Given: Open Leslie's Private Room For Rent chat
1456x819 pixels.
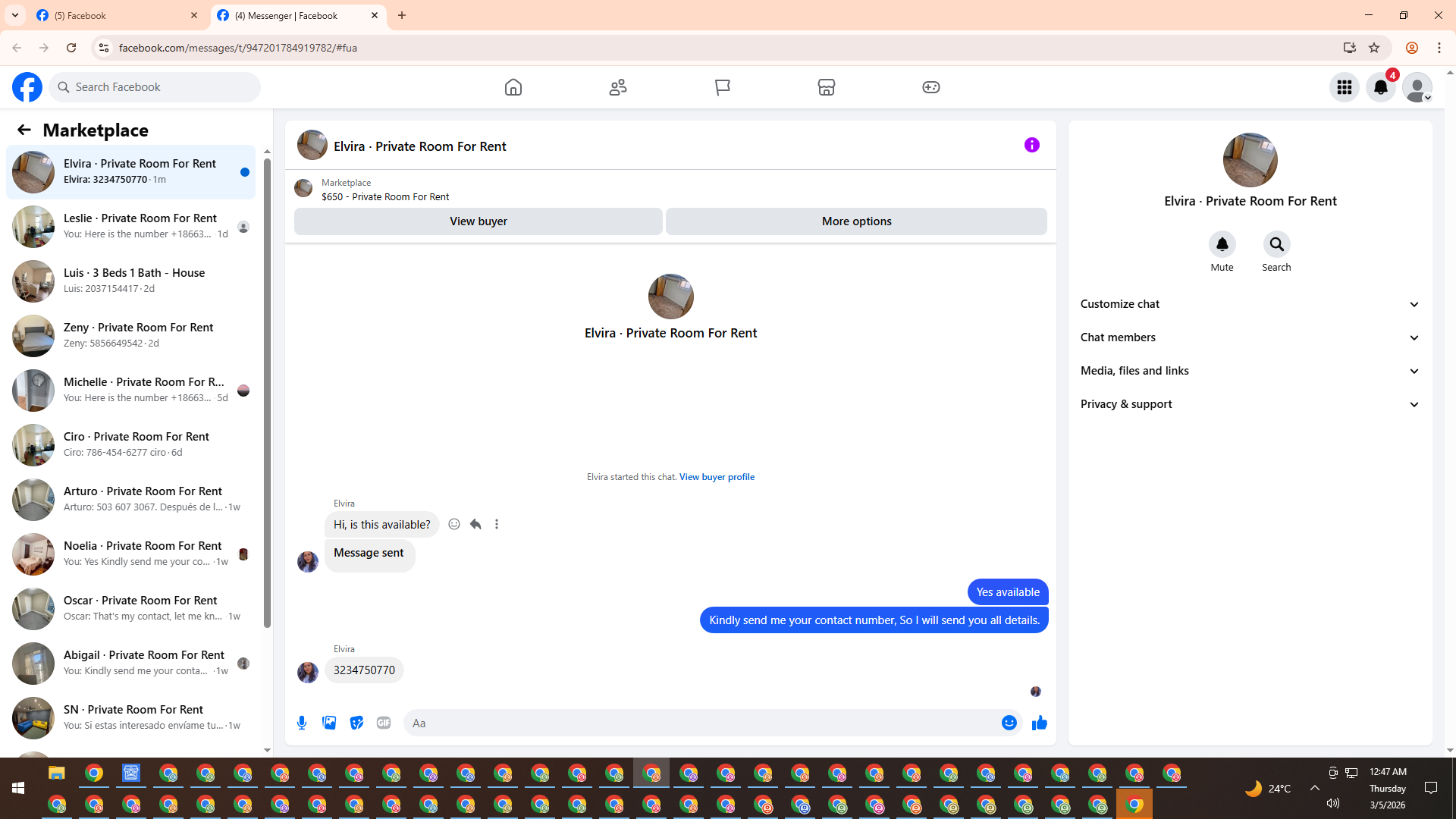Looking at the screenshot, I should (x=130, y=227).
